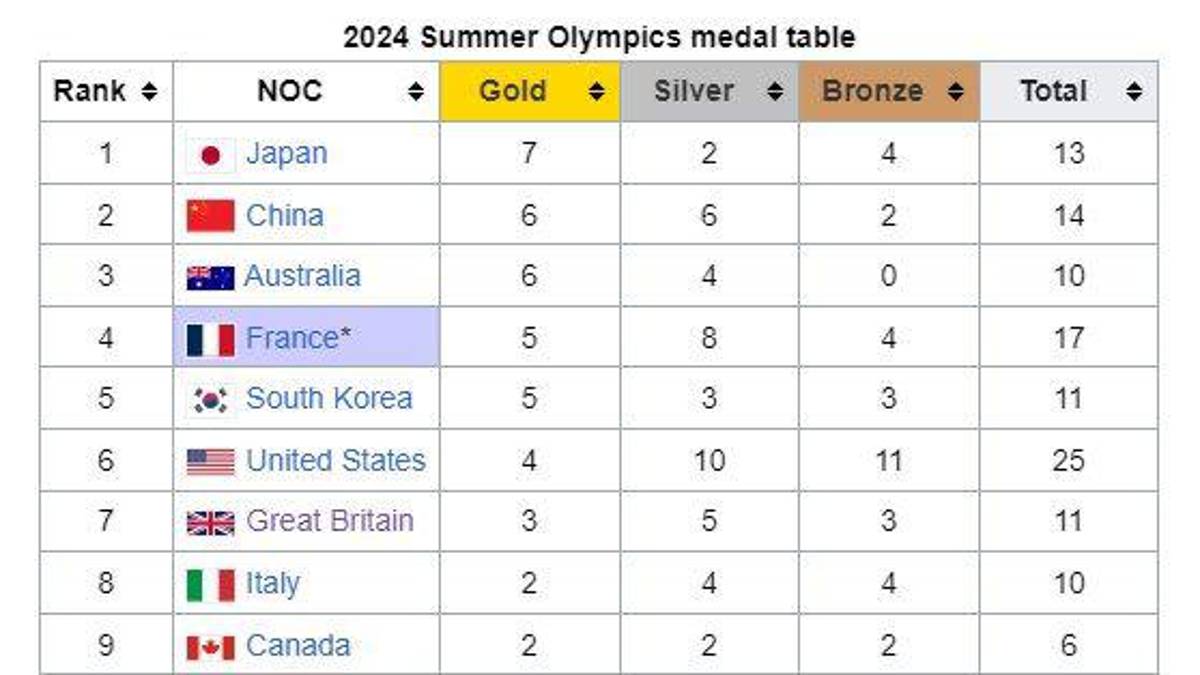Click the 2024 Summer Olympics medal table title
This screenshot has width=1200, height=675.
coord(600,38)
